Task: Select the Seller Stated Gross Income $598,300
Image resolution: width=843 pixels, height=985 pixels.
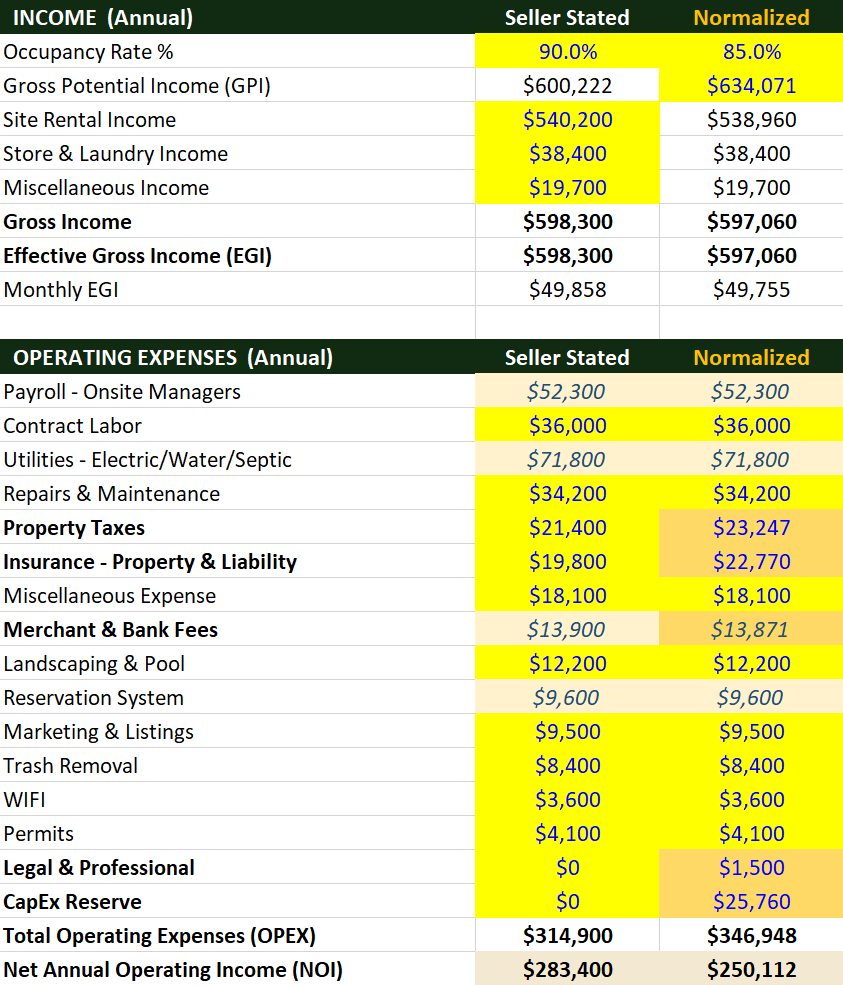Action: click(x=567, y=221)
